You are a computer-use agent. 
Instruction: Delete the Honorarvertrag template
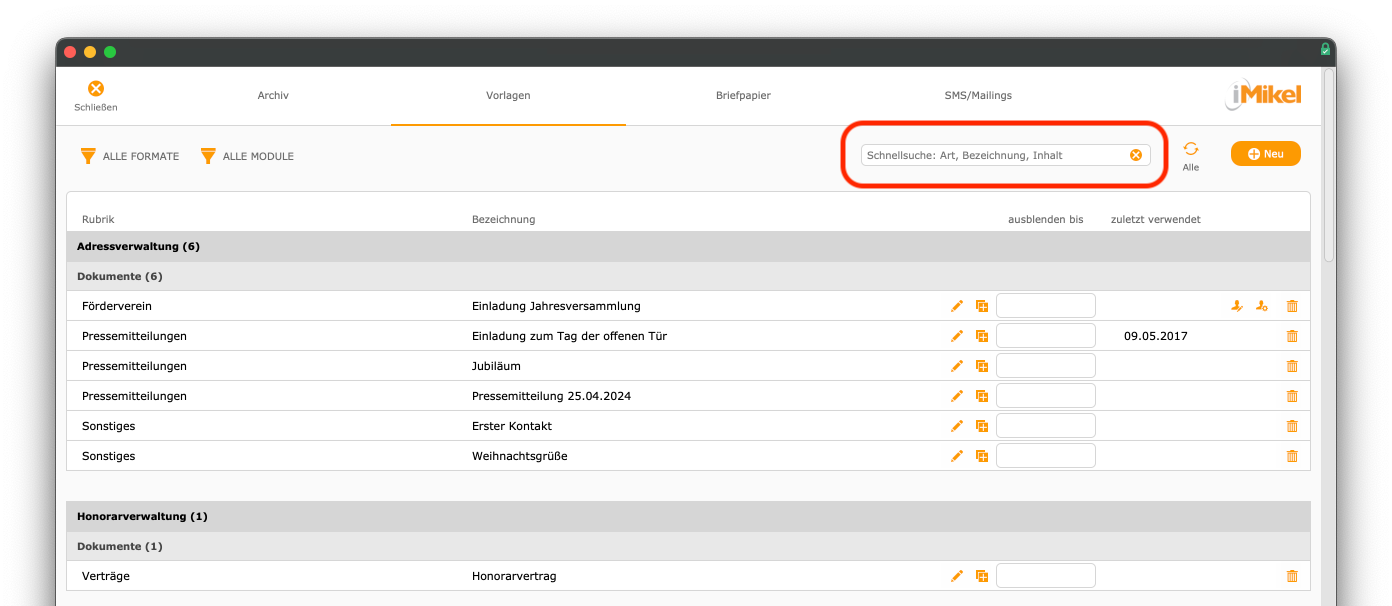(x=1292, y=576)
